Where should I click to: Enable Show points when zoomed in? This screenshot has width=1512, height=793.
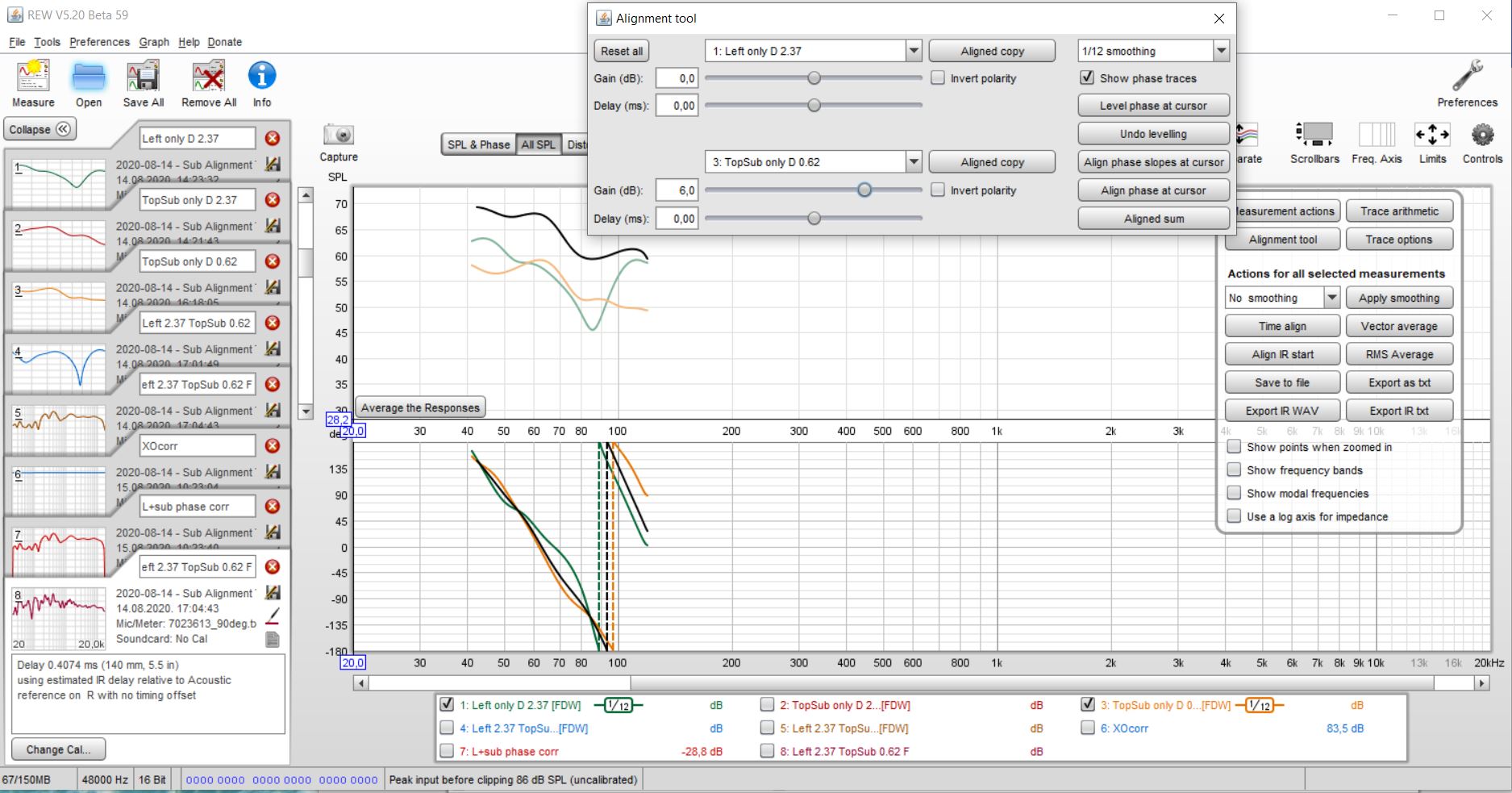tap(1234, 447)
